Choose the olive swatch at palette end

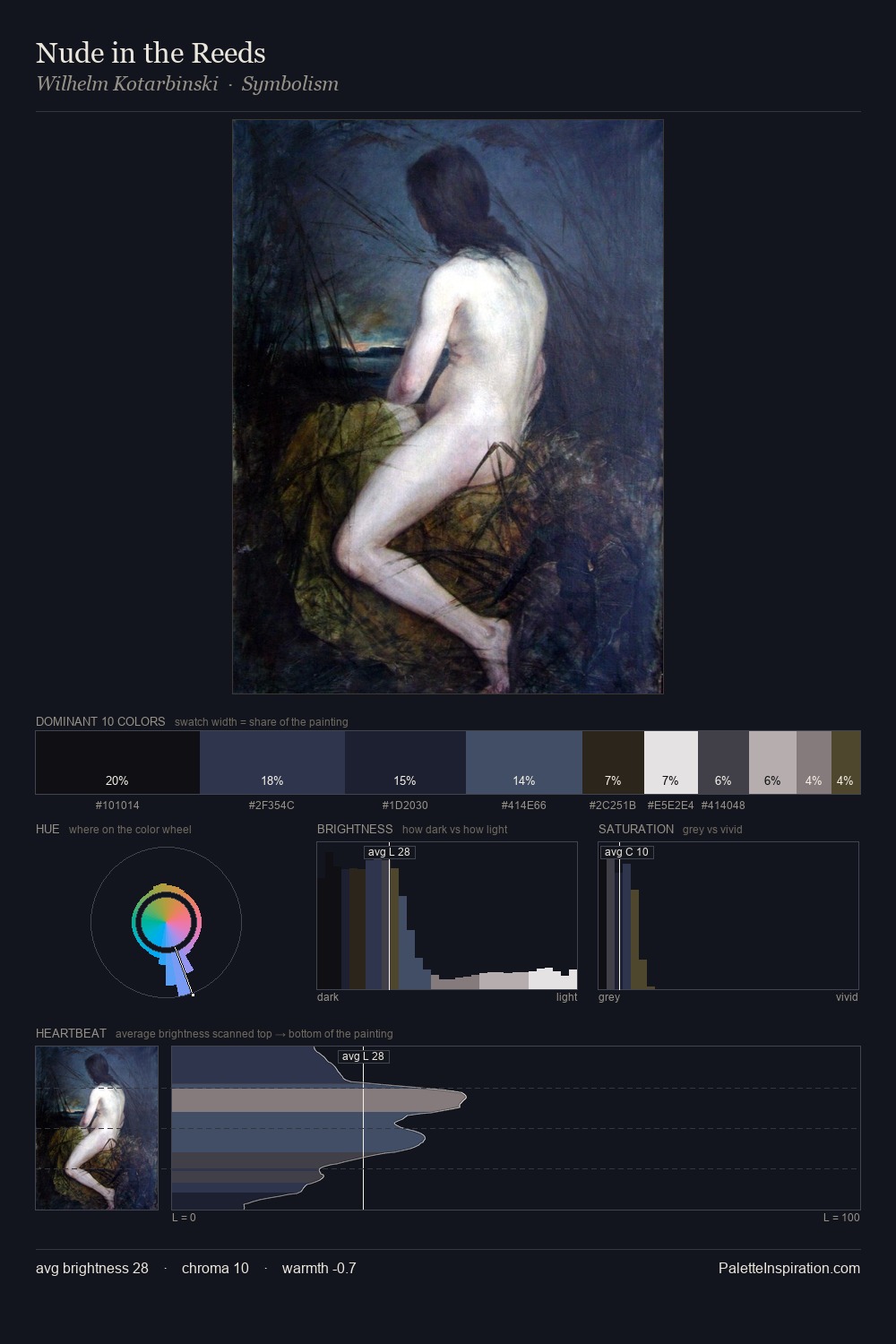coord(846,762)
